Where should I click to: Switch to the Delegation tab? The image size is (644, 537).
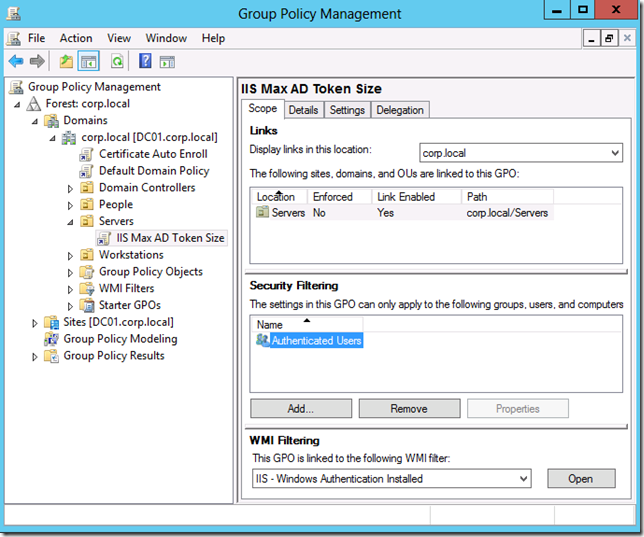coord(400,110)
